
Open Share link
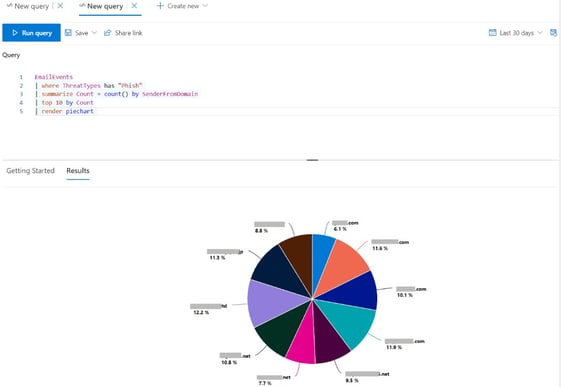pos(123,33)
